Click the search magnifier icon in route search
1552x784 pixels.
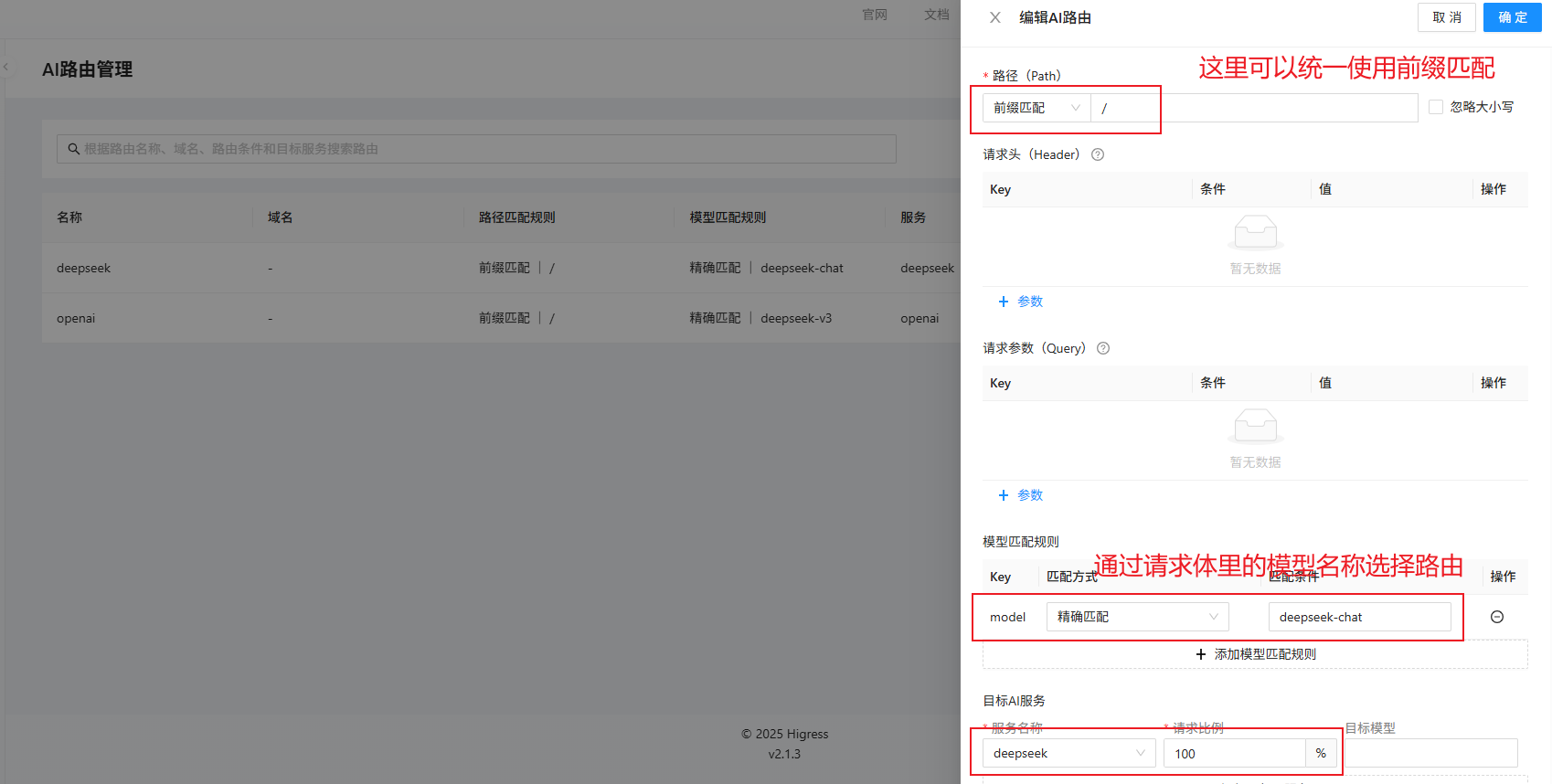coord(73,149)
